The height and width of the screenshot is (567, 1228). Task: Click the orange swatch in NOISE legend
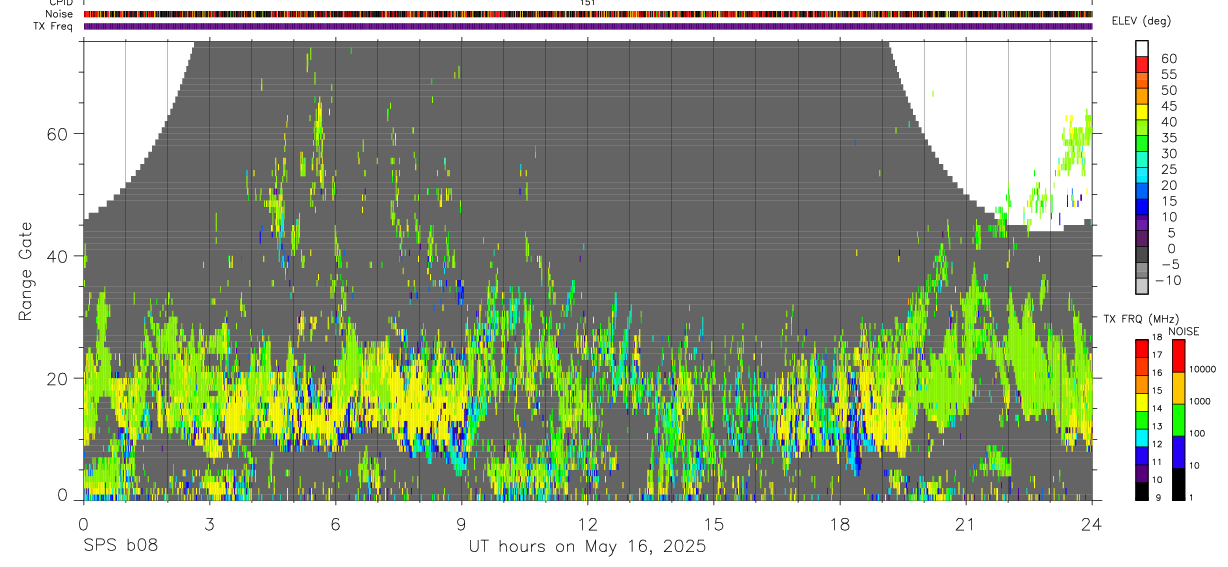(1178, 388)
